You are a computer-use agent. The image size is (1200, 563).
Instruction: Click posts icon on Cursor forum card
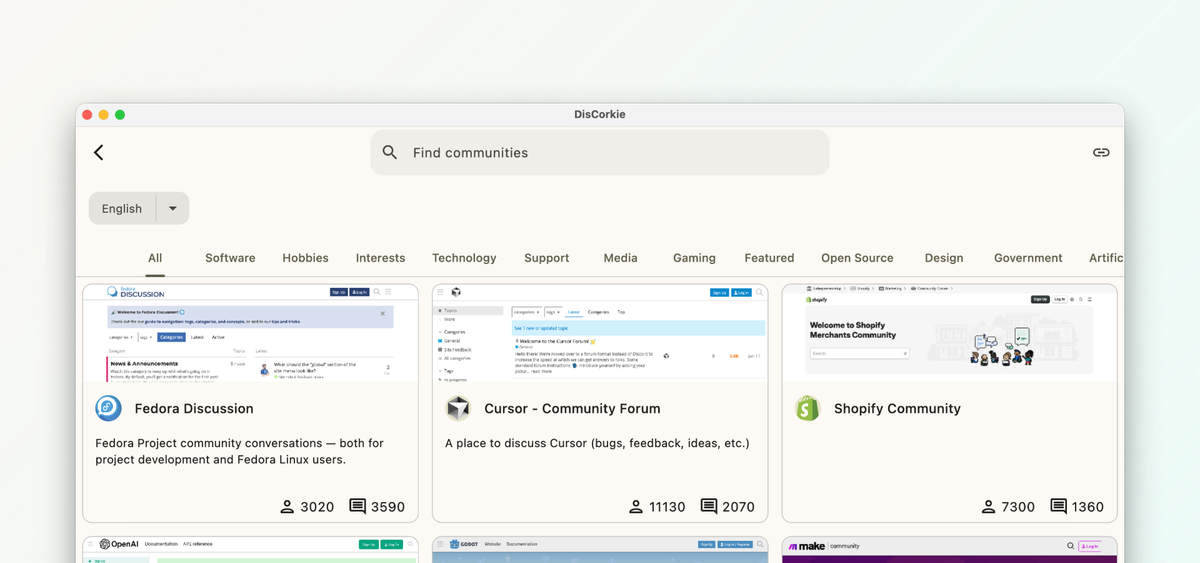coord(709,507)
